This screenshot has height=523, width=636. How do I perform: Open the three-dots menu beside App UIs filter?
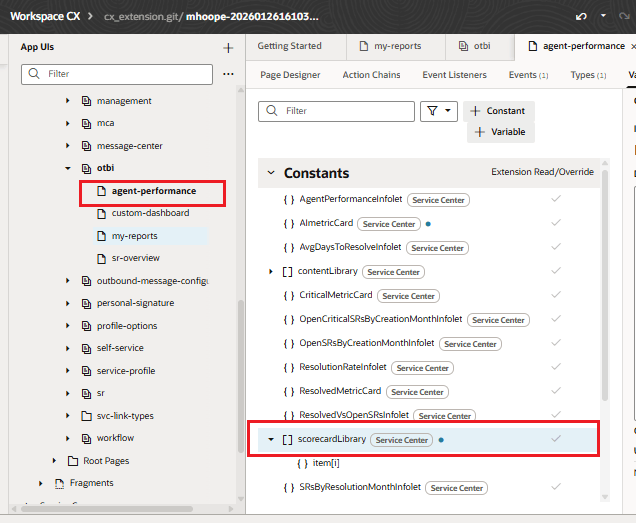point(228,74)
